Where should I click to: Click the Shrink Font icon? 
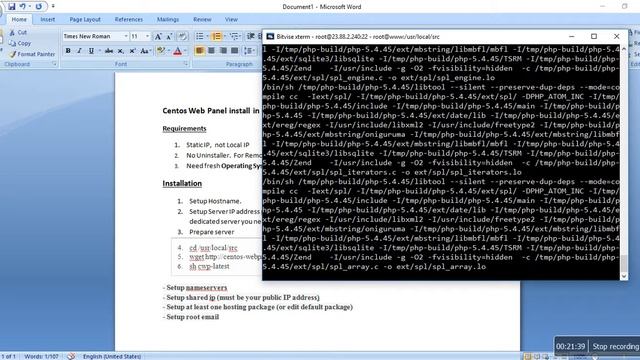(x=169, y=37)
